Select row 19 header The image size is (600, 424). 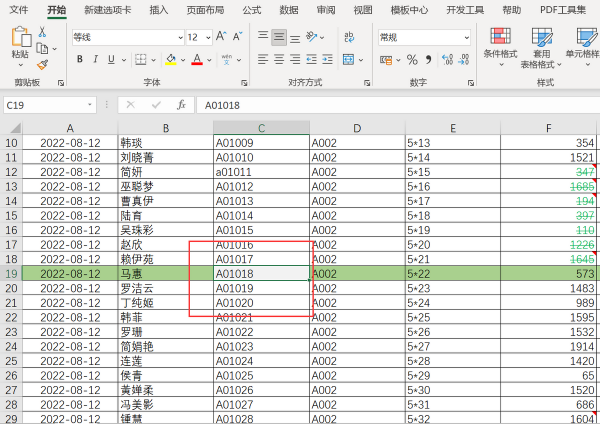(x=11, y=274)
